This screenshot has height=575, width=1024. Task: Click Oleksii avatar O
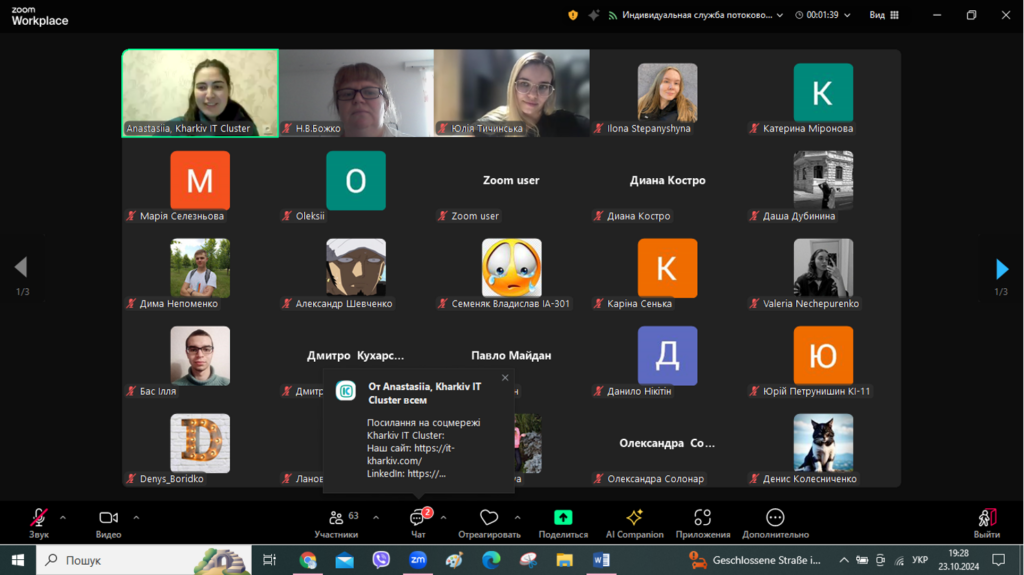(x=356, y=180)
